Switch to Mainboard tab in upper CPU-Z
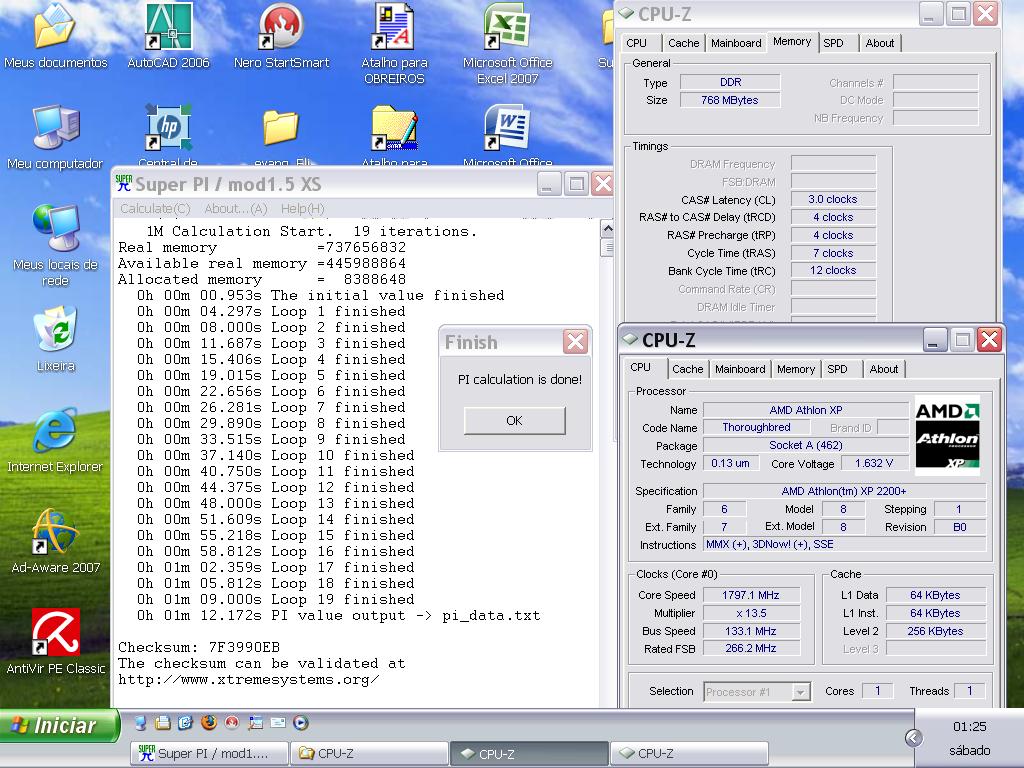This screenshot has width=1024, height=768. (736, 43)
